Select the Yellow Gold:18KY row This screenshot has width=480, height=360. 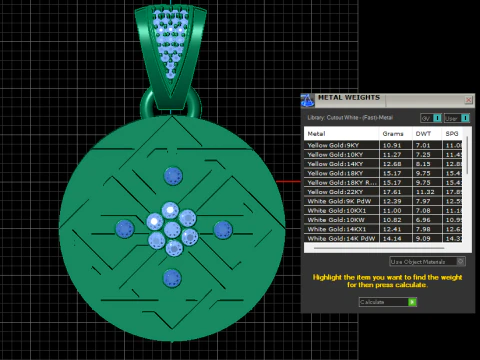click(x=383, y=173)
